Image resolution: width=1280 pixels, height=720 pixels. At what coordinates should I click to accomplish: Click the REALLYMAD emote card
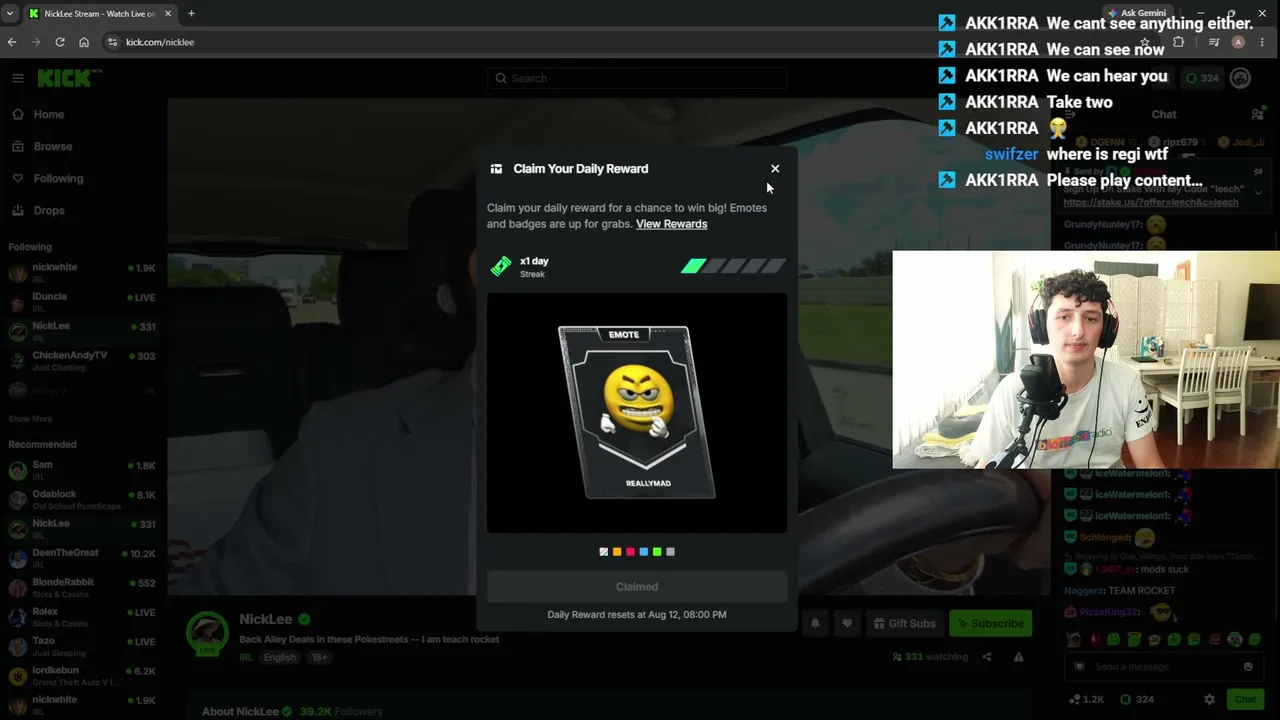pos(637,412)
